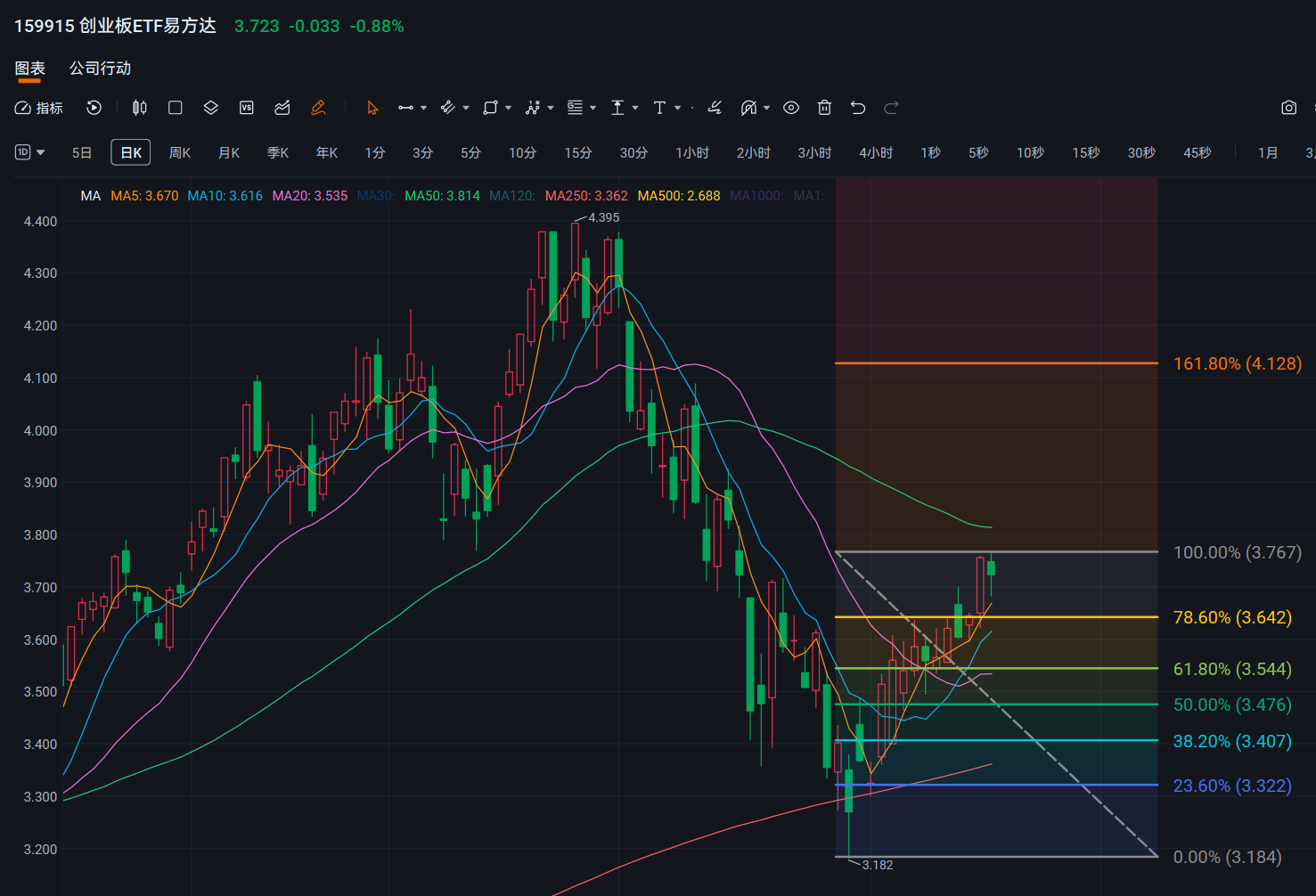This screenshot has height=896, width=1316.
Task: Toggle the dimmed MA120 moving average
Action: click(512, 196)
